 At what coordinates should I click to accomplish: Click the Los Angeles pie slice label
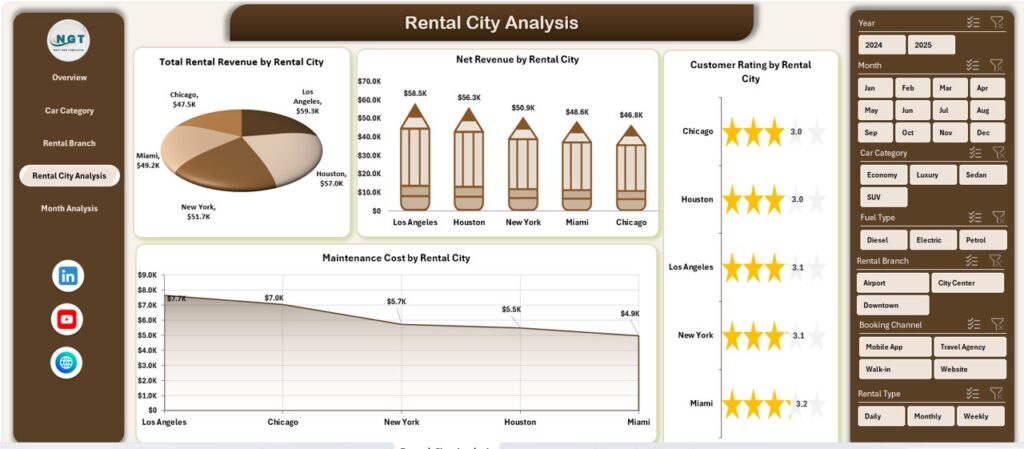[307, 101]
